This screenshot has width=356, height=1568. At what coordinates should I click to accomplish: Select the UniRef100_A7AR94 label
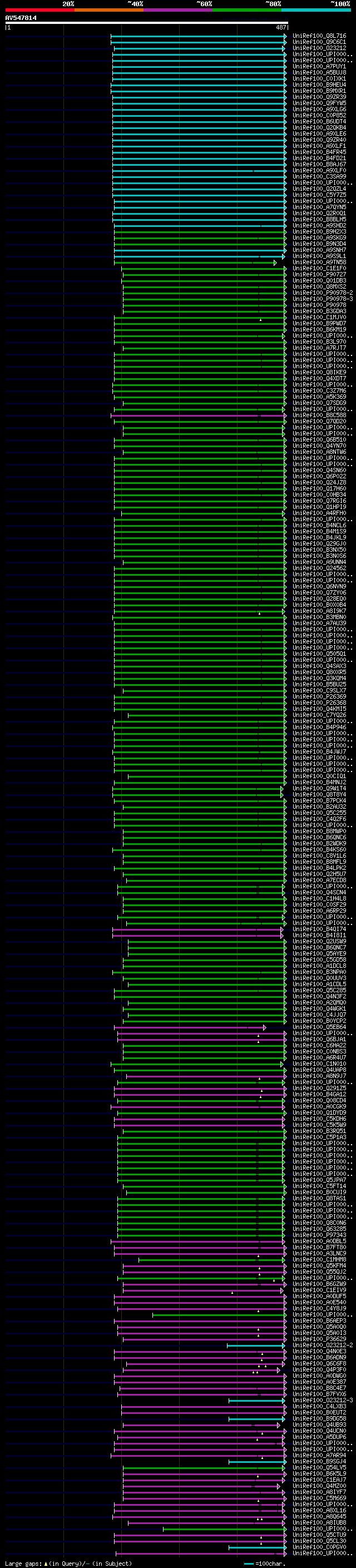pyautogui.click(x=319, y=1456)
